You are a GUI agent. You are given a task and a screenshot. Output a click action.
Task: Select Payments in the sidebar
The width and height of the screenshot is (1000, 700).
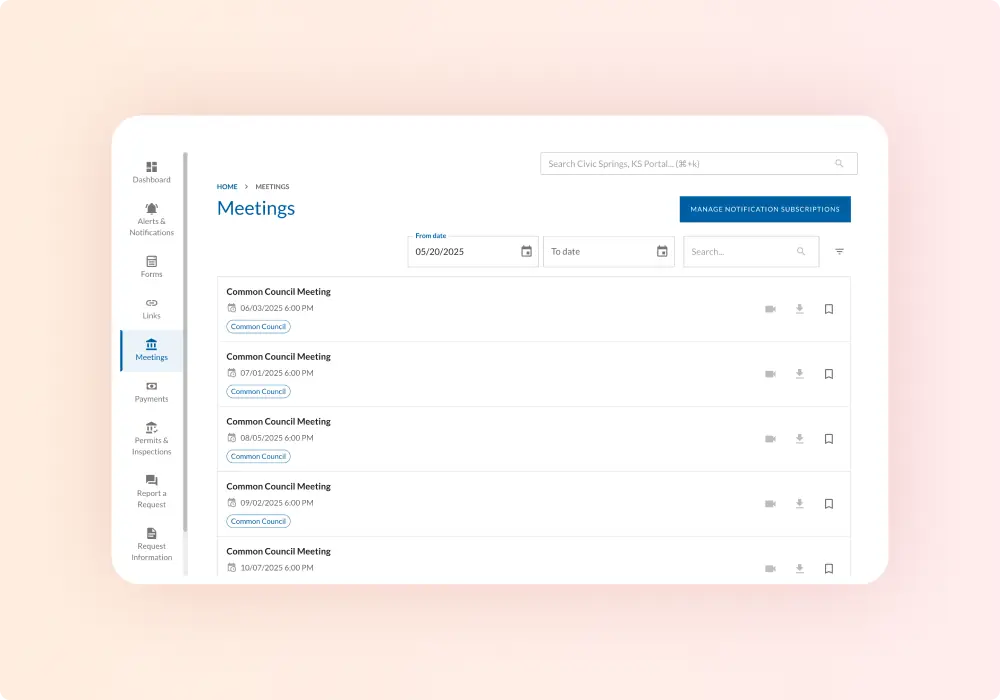(151, 391)
